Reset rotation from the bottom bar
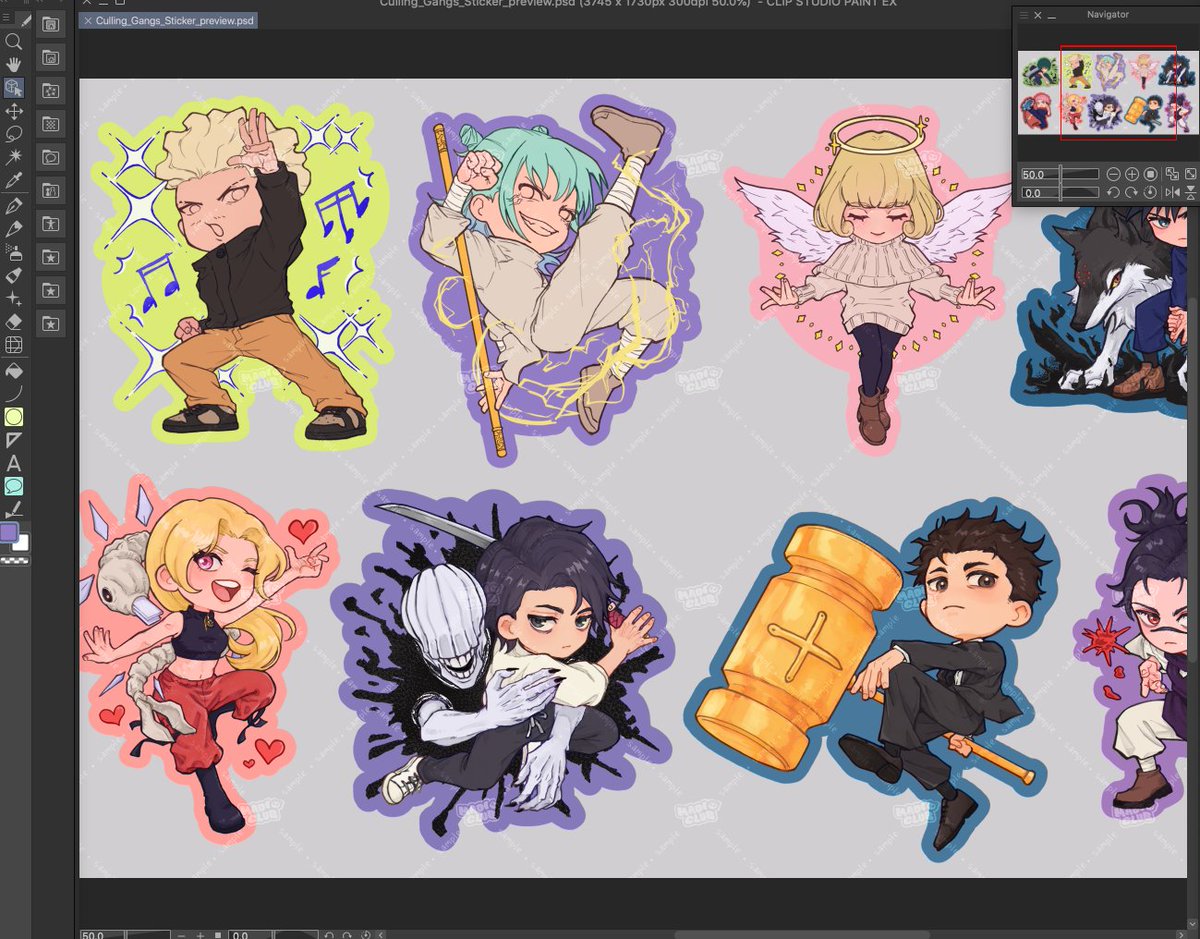The height and width of the screenshot is (939, 1200). pyautogui.click(x=365, y=935)
